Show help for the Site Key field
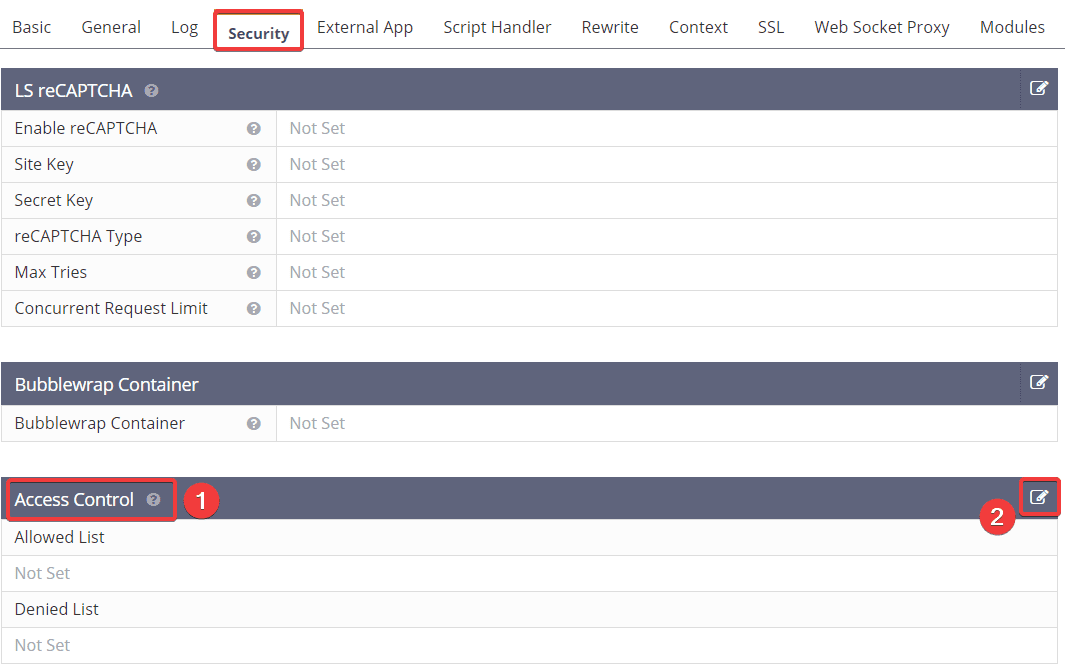The height and width of the screenshot is (665, 1065). pyautogui.click(x=253, y=164)
